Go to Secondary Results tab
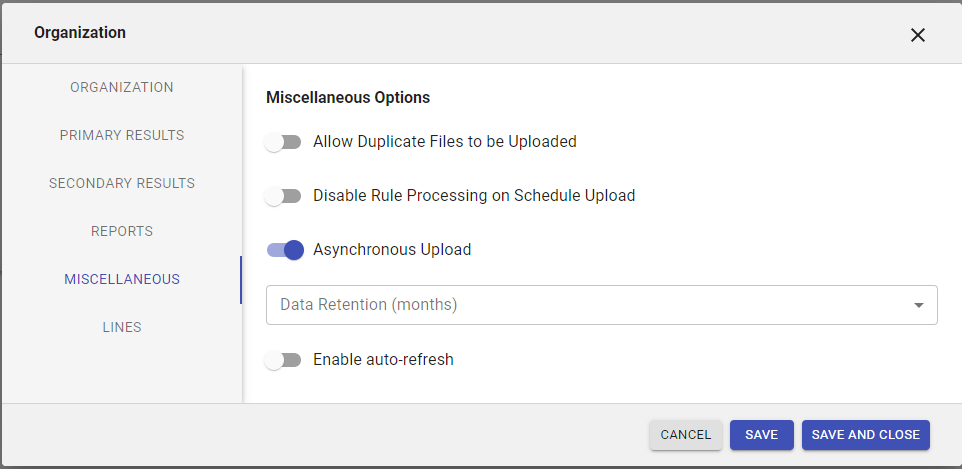Screen dimensions: 962x469 click(121, 183)
